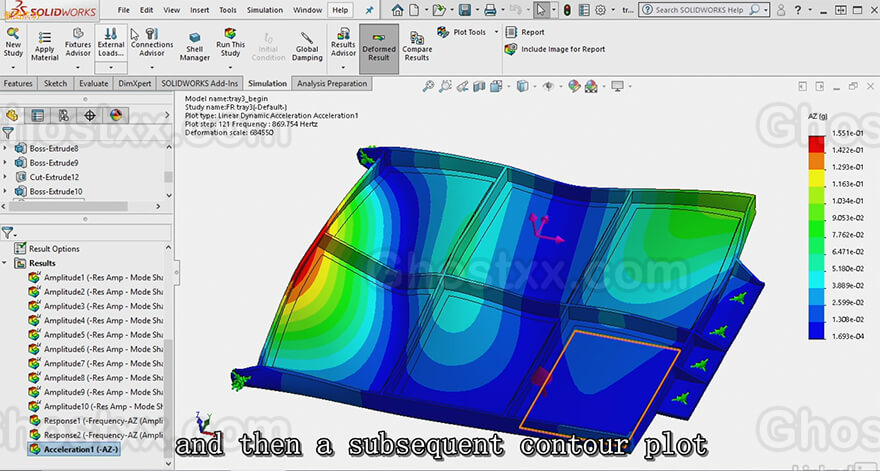Open the Results Advisor
This screenshot has height=471, width=880.
point(343,44)
